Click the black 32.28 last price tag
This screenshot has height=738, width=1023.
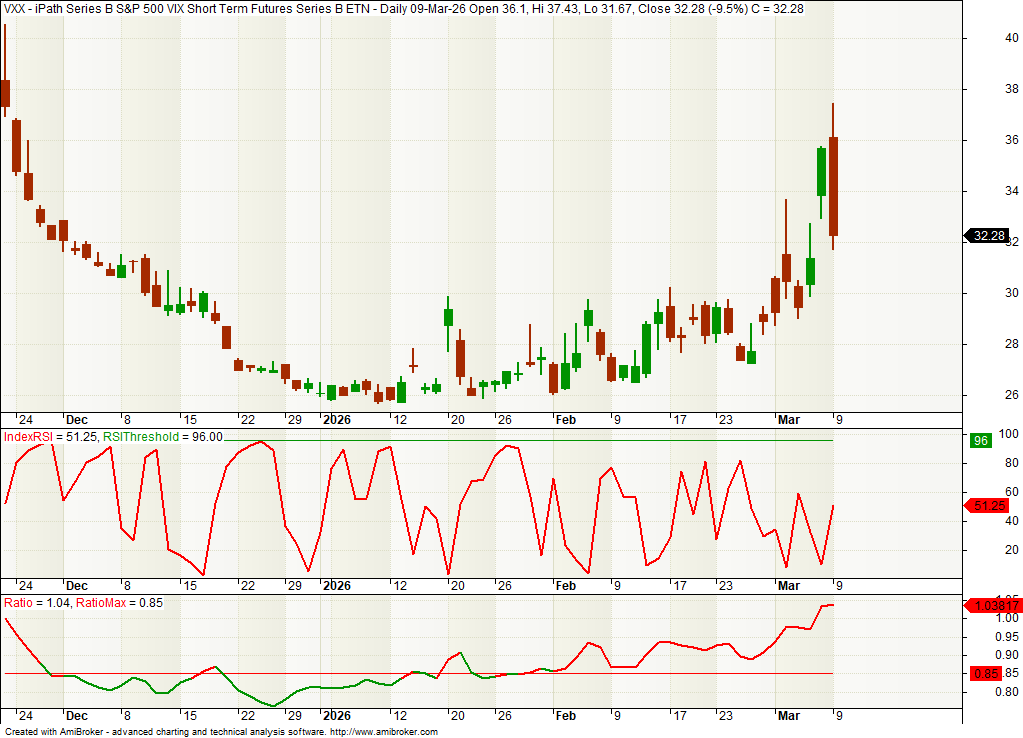coord(988,236)
